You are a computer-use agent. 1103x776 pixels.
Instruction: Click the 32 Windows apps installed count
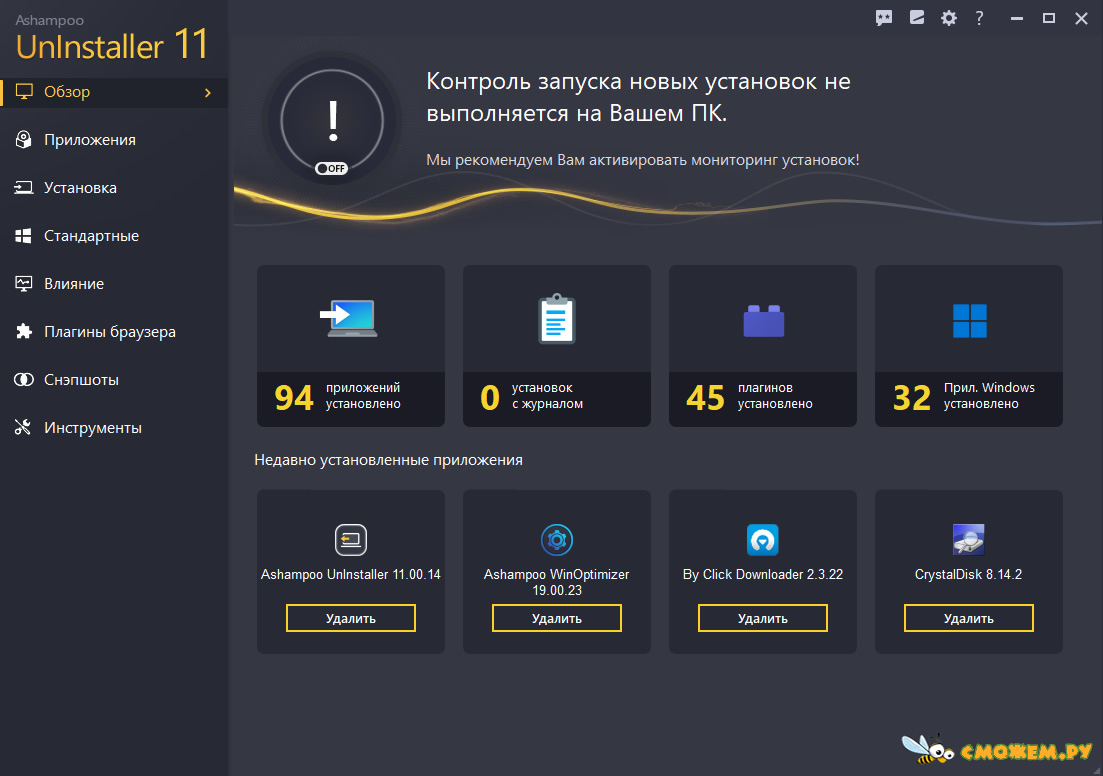tap(912, 397)
